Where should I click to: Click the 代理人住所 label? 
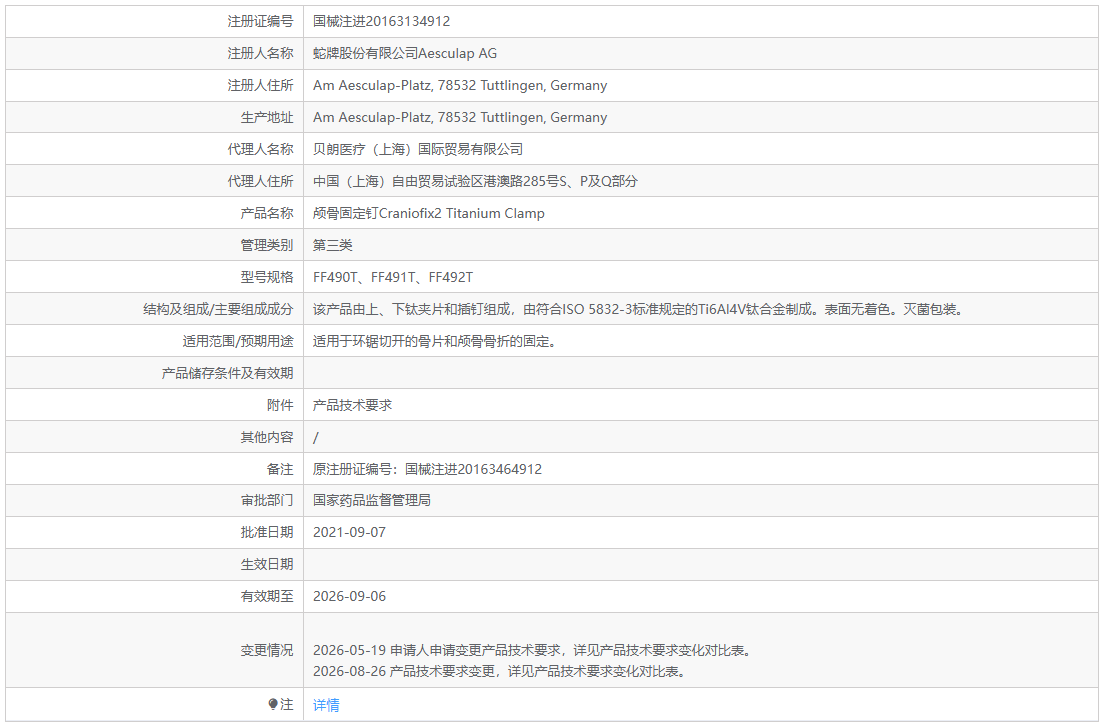(x=260, y=181)
